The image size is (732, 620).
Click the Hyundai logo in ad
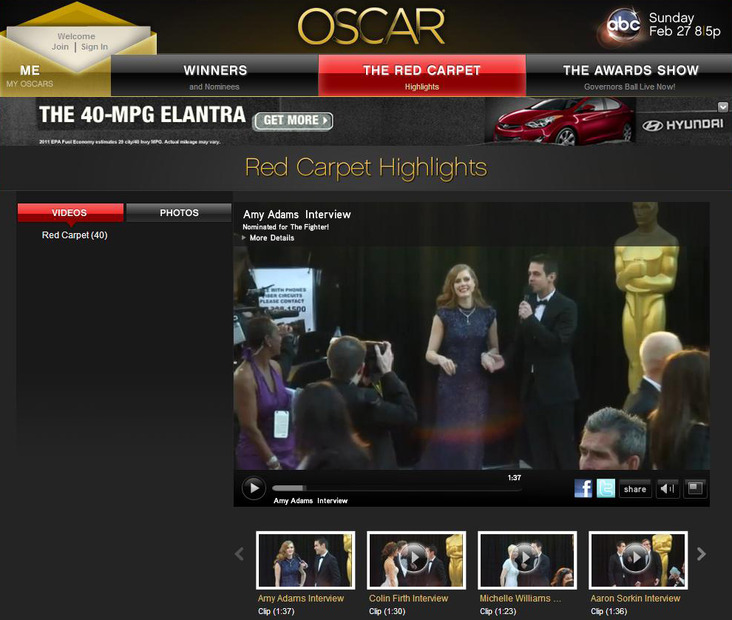[x=683, y=124]
